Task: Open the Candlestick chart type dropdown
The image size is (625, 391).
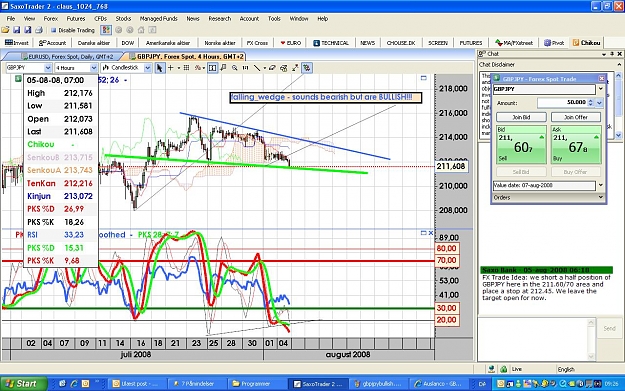Action: tap(147, 68)
